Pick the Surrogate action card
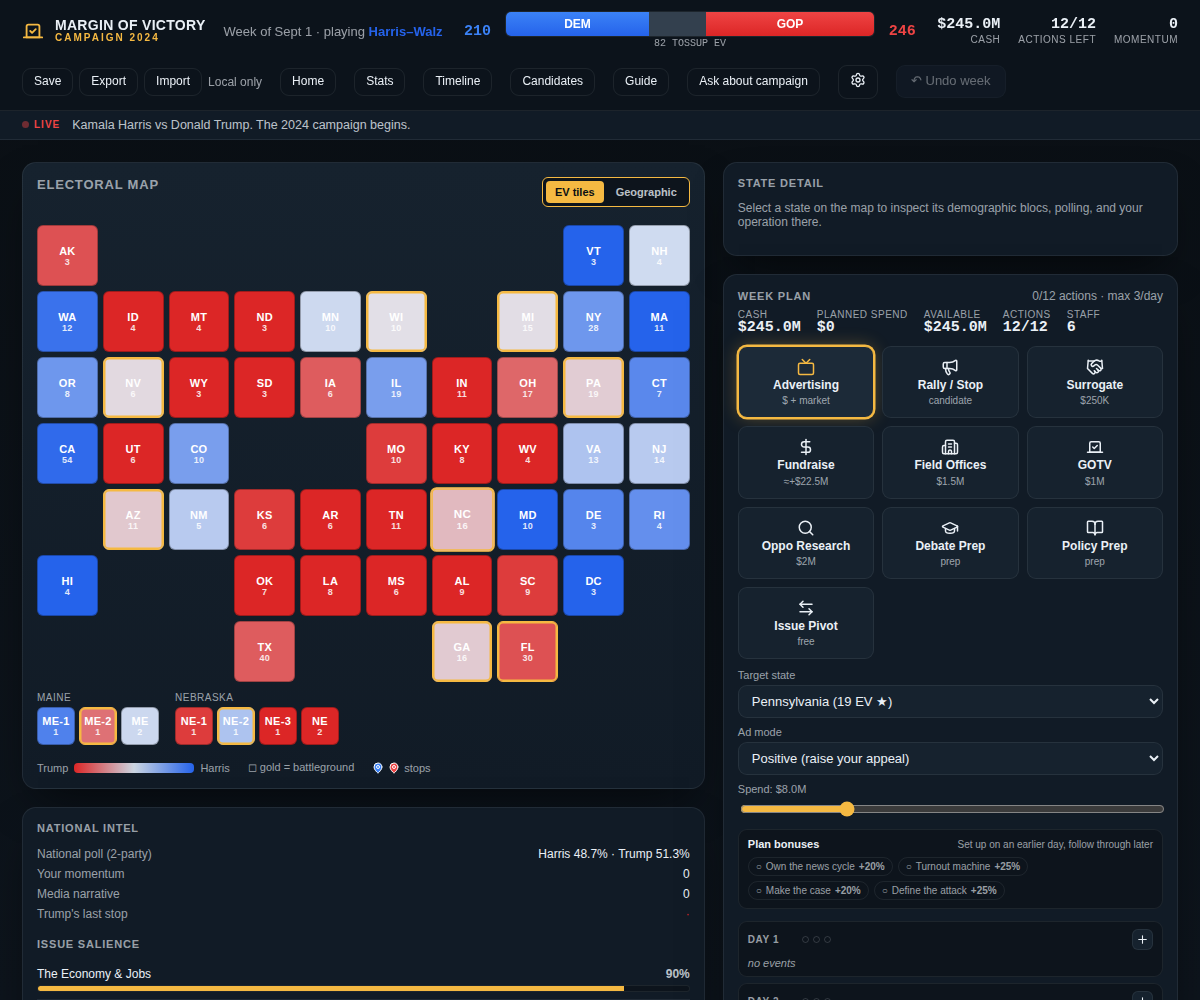 pyautogui.click(x=1095, y=382)
